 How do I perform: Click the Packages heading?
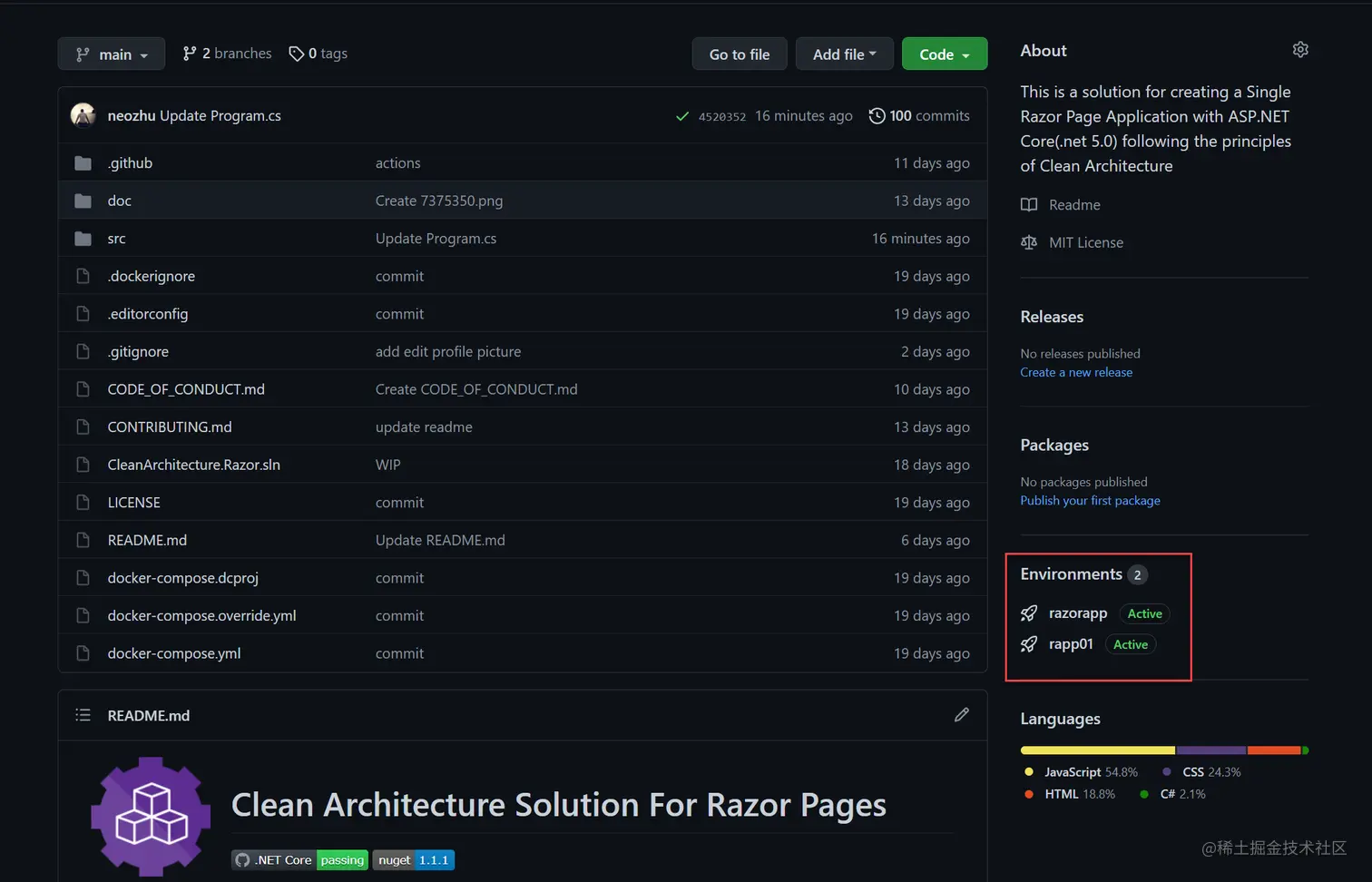click(1054, 446)
